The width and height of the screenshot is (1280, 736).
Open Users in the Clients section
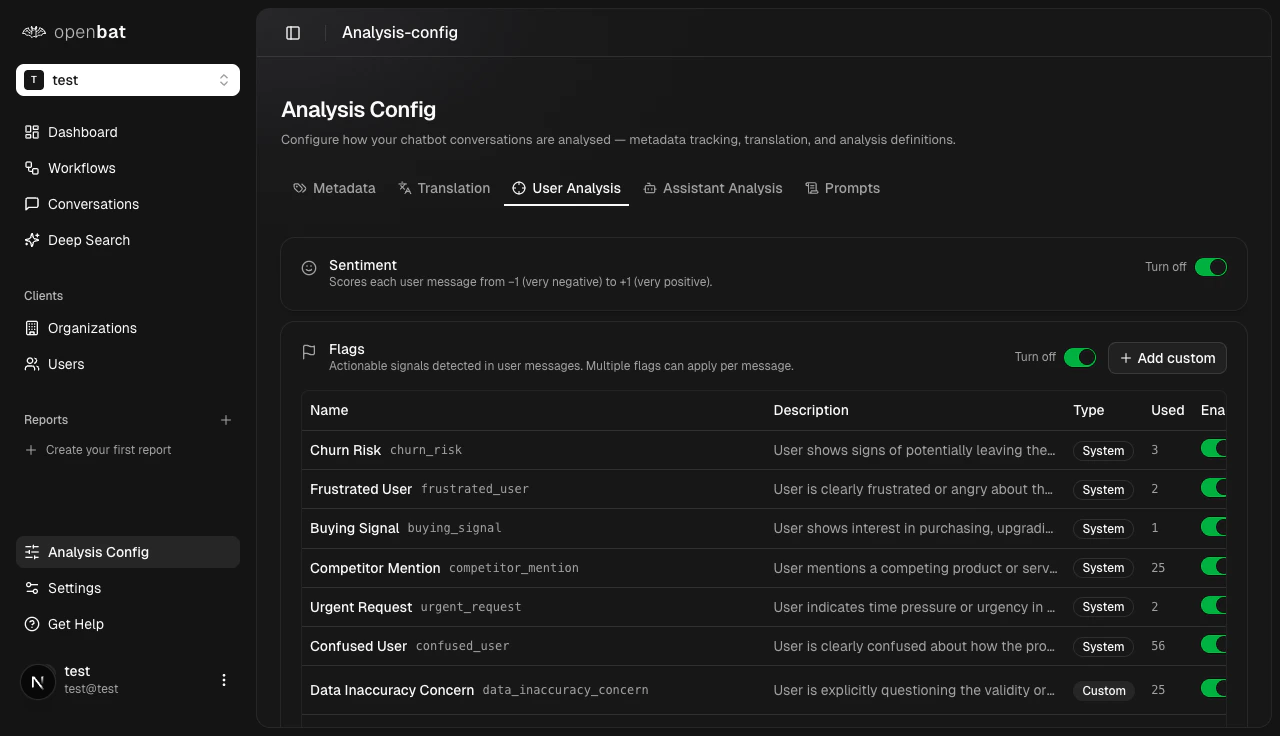(66, 364)
